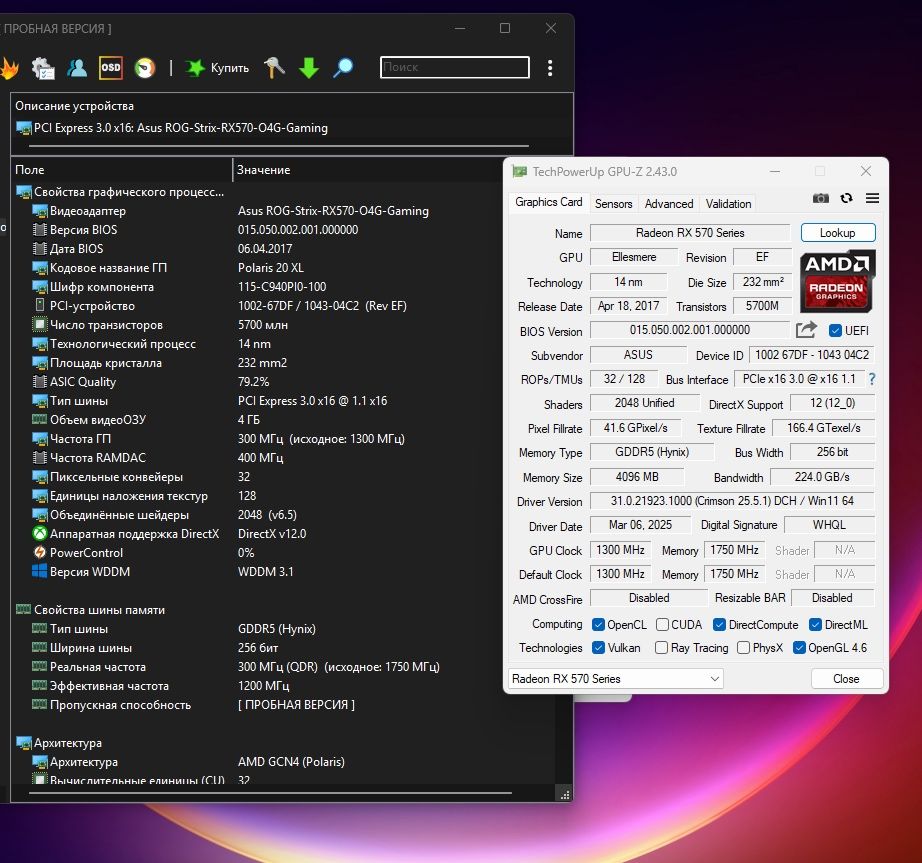Open the three-dot menu in AIDA64
This screenshot has width=922, height=863.
click(x=550, y=68)
